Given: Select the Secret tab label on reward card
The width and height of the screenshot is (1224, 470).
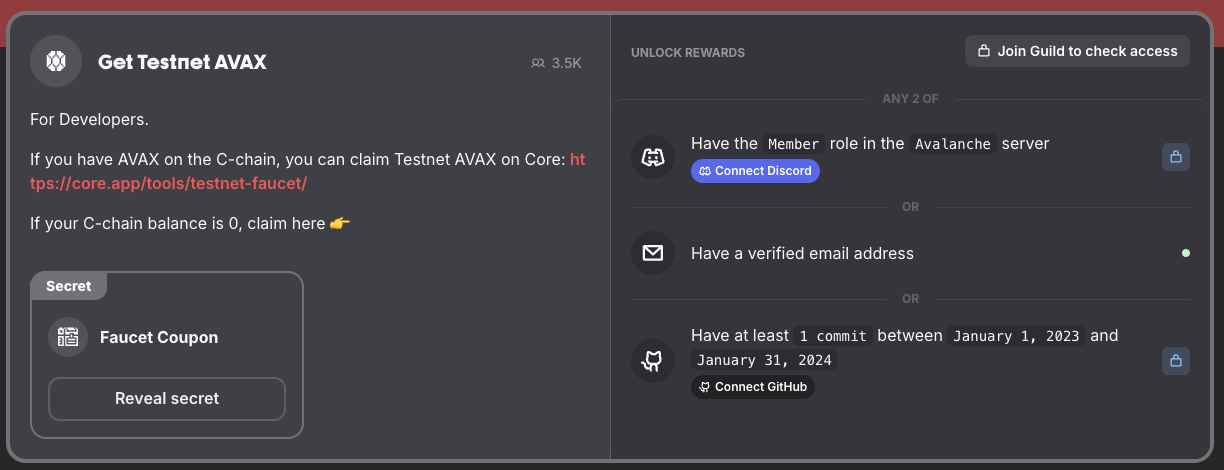Looking at the screenshot, I should (69, 286).
